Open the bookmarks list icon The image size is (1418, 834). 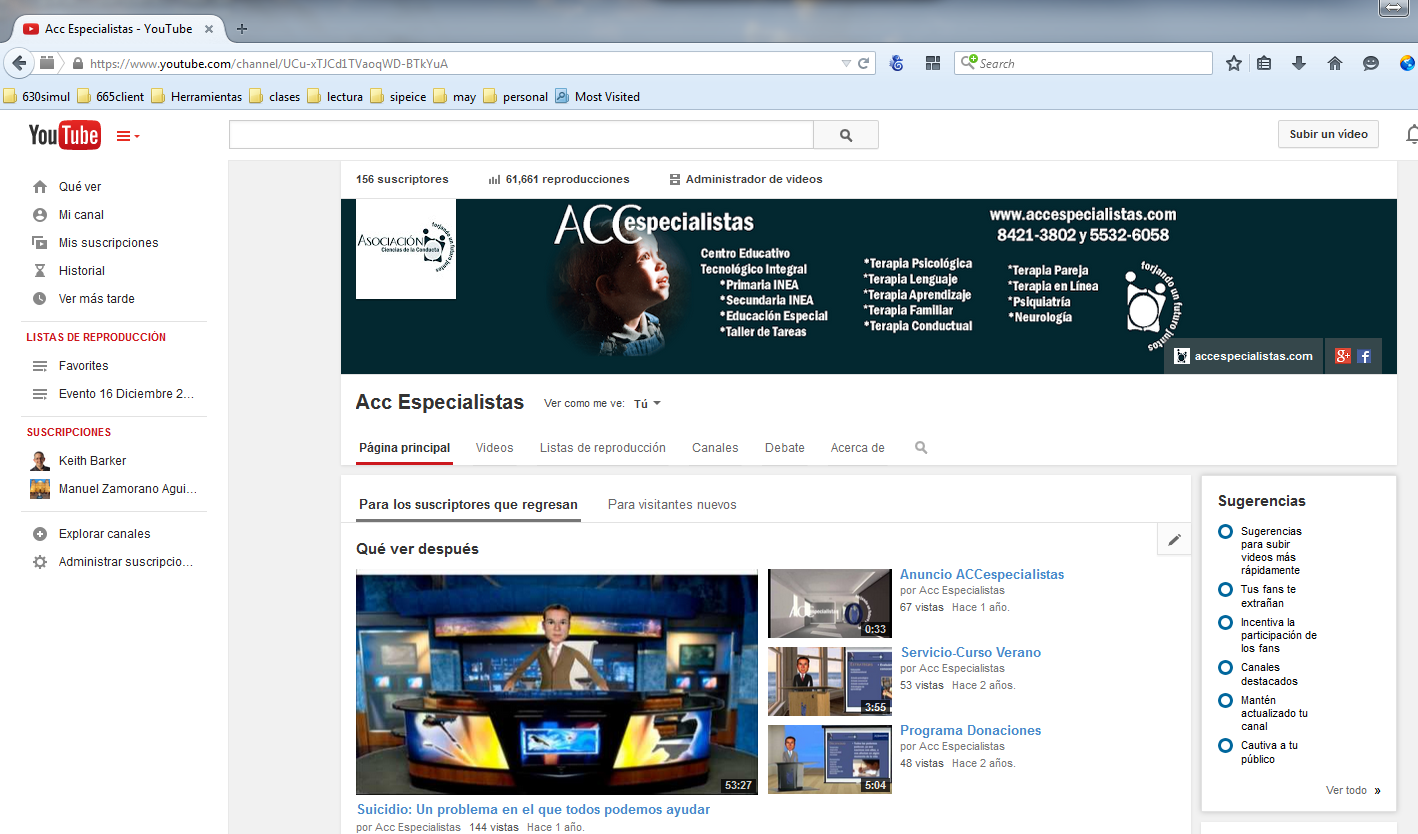[x=1264, y=63]
